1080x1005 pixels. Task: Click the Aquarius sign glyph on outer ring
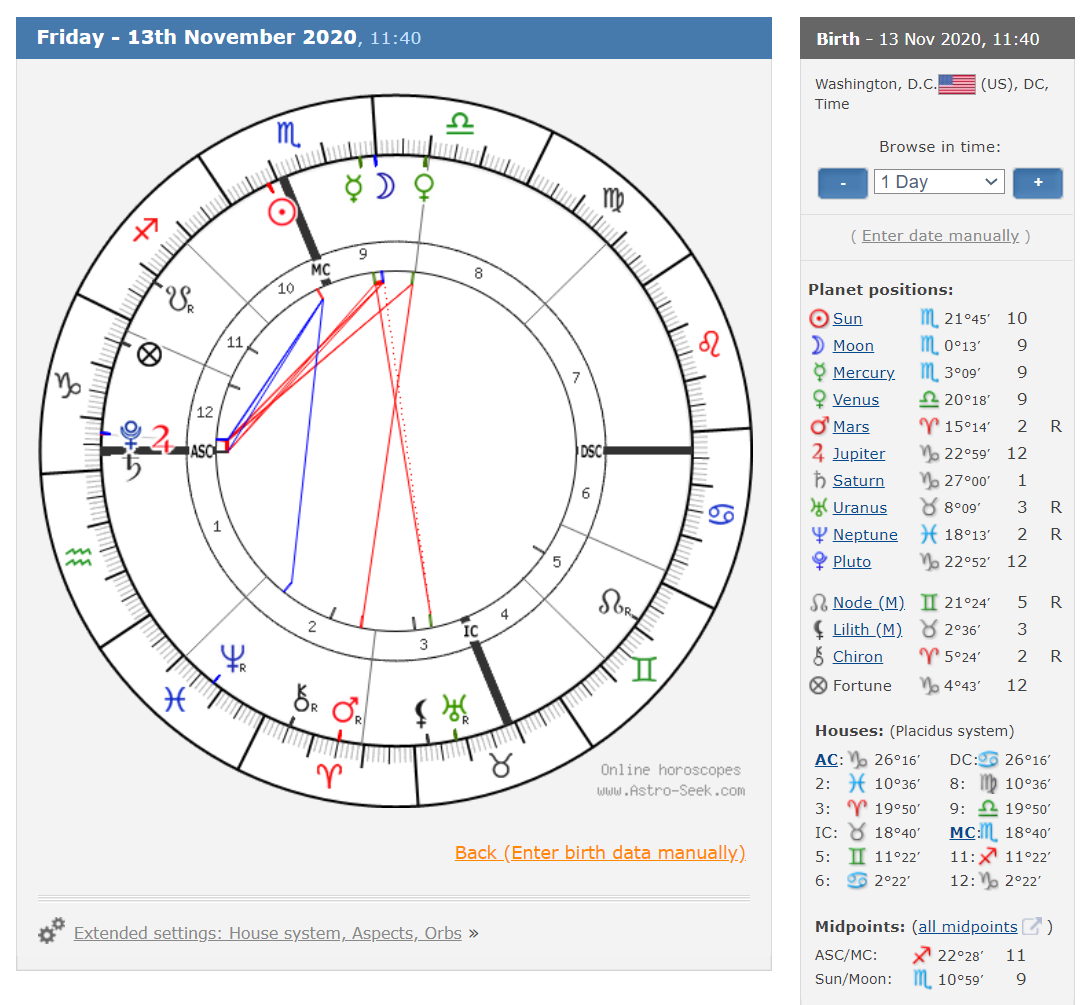point(78,557)
